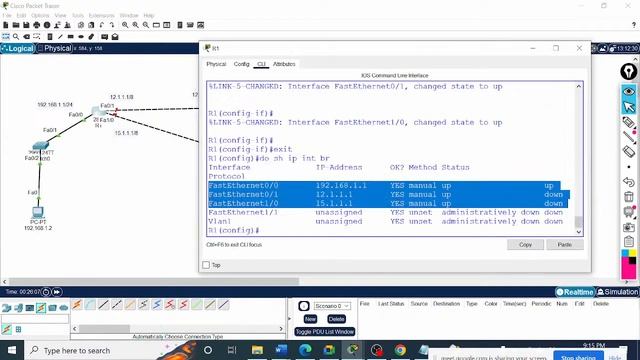This screenshot has height=360, width=640.
Task: Click left arrow of connection list scrollbar
Action: point(74,329)
